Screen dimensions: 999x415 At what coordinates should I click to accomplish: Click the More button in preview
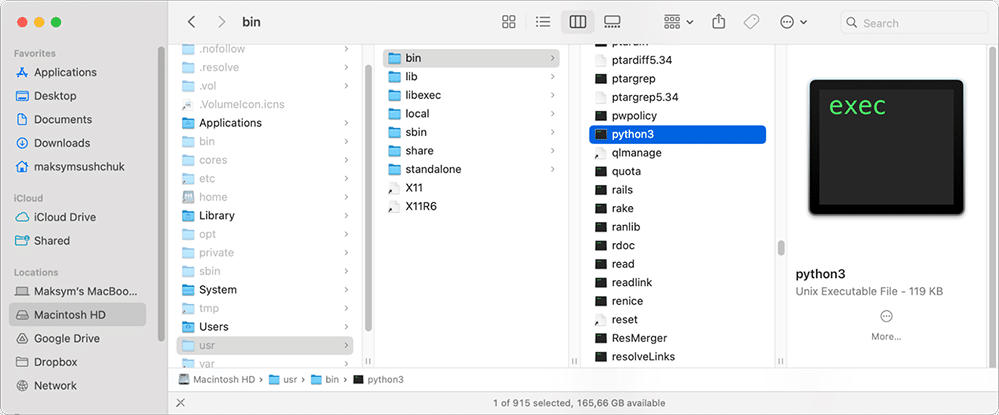886,324
